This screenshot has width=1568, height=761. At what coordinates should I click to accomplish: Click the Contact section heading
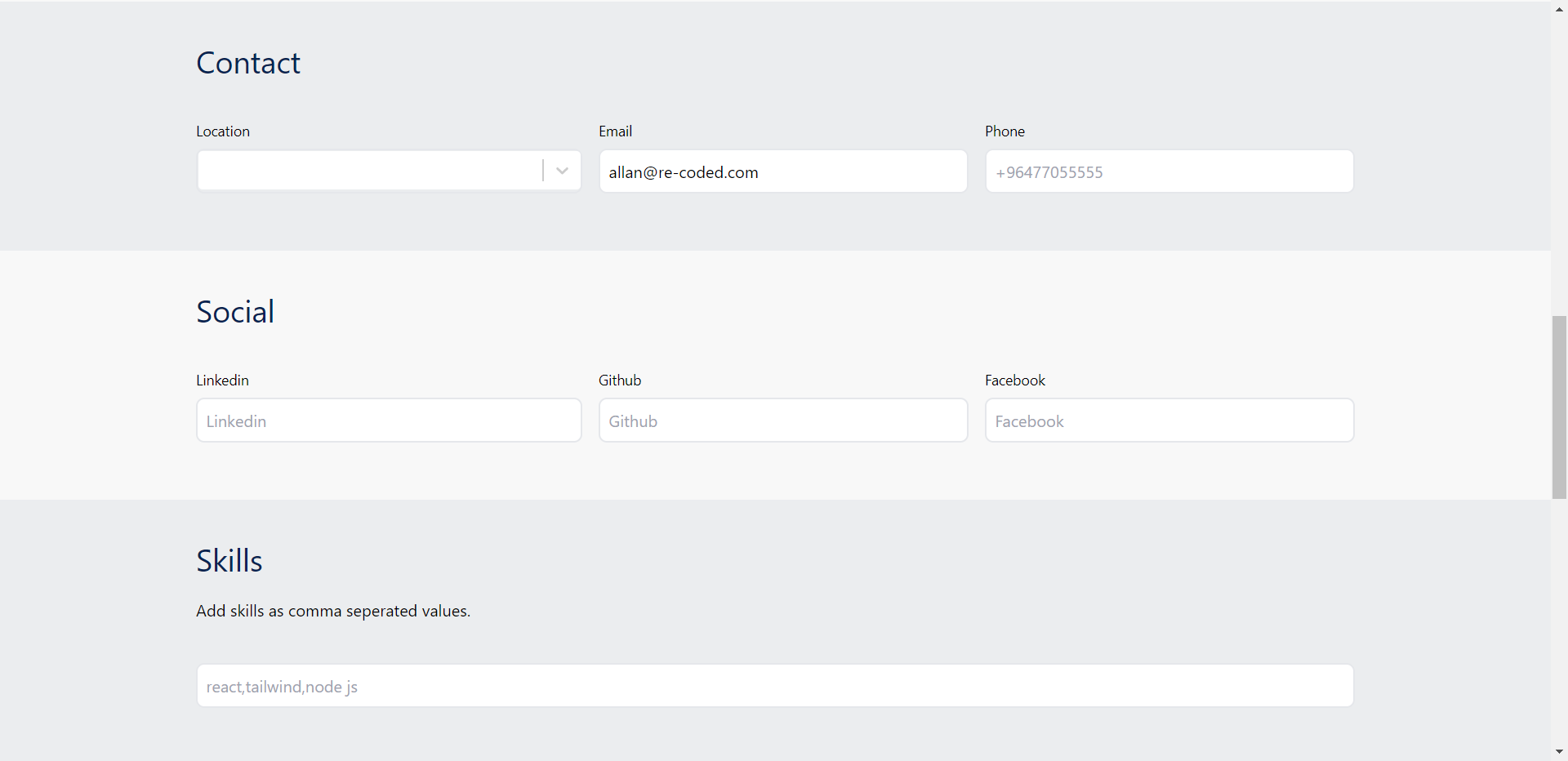coord(247,63)
